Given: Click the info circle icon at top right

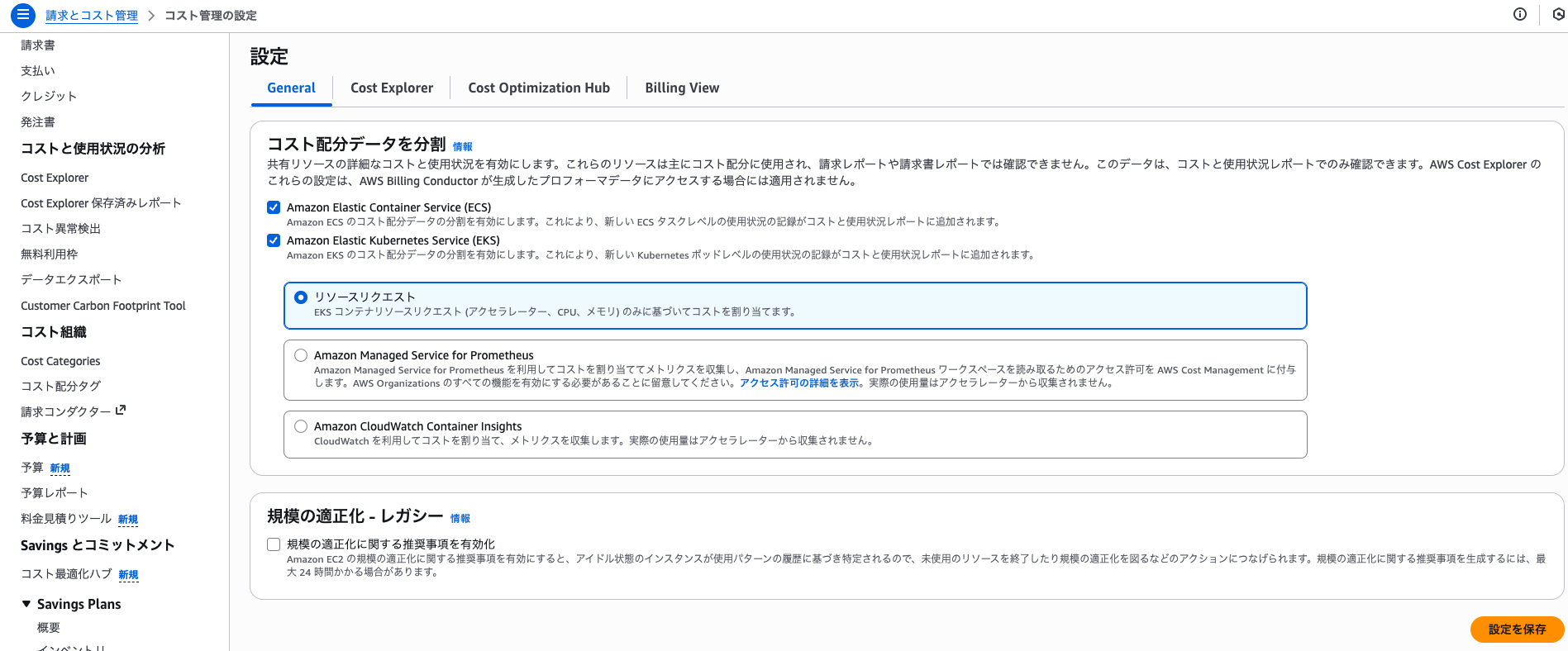Looking at the screenshot, I should tap(1520, 14).
